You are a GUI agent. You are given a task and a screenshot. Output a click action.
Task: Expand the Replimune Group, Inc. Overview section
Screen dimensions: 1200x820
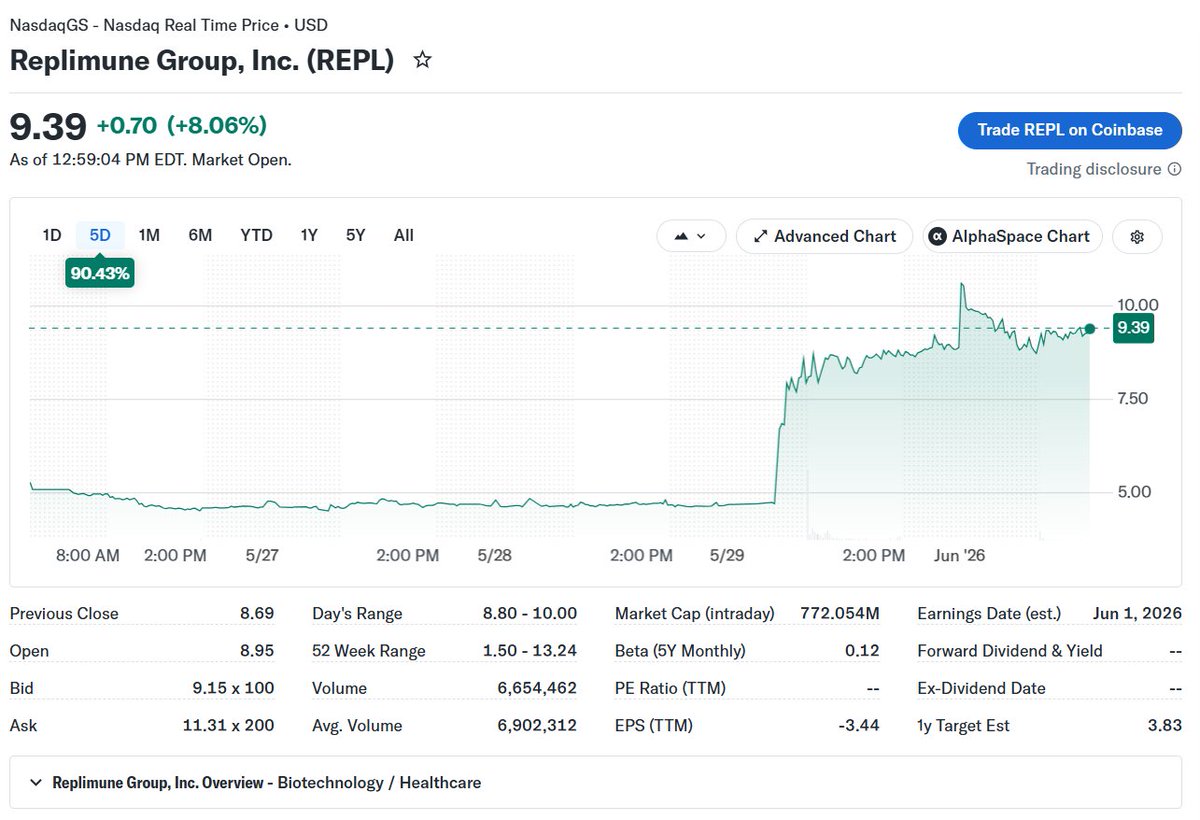click(x=595, y=782)
